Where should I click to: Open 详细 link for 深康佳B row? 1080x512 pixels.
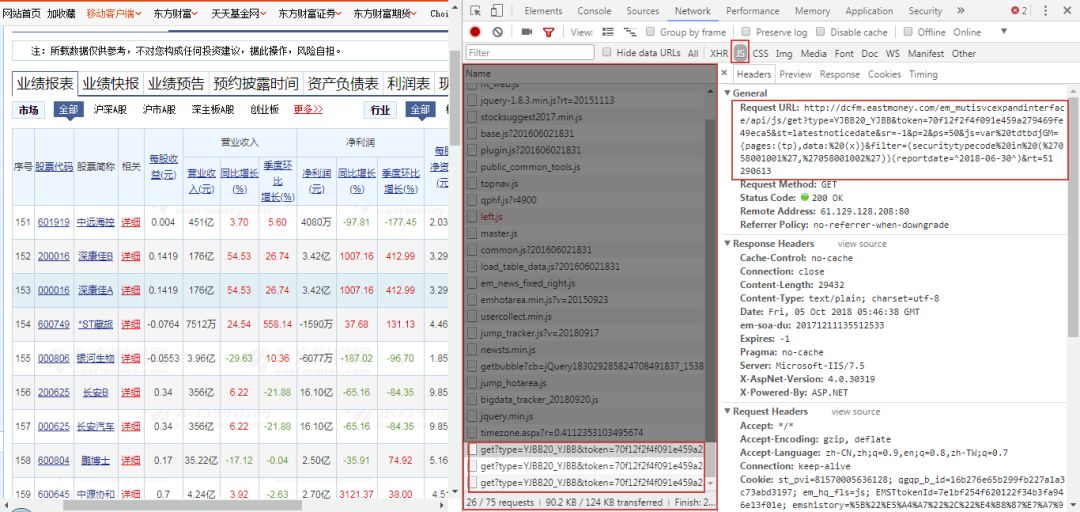click(130, 256)
